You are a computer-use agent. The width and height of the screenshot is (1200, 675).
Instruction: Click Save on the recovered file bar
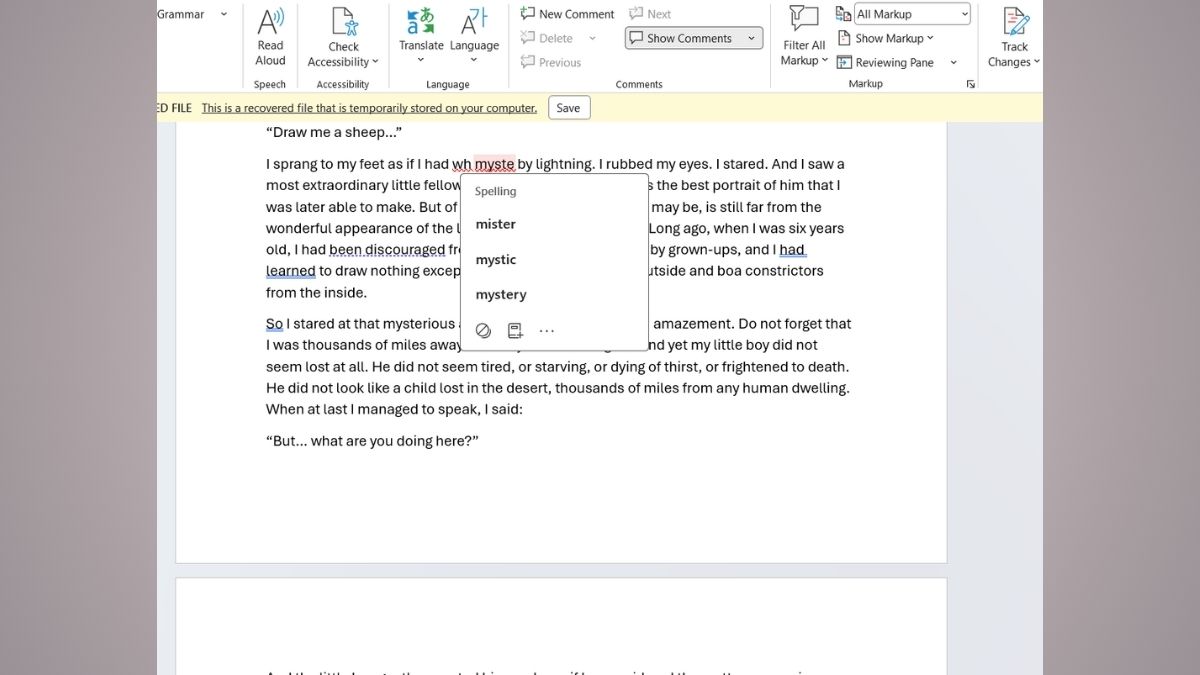[x=568, y=108]
